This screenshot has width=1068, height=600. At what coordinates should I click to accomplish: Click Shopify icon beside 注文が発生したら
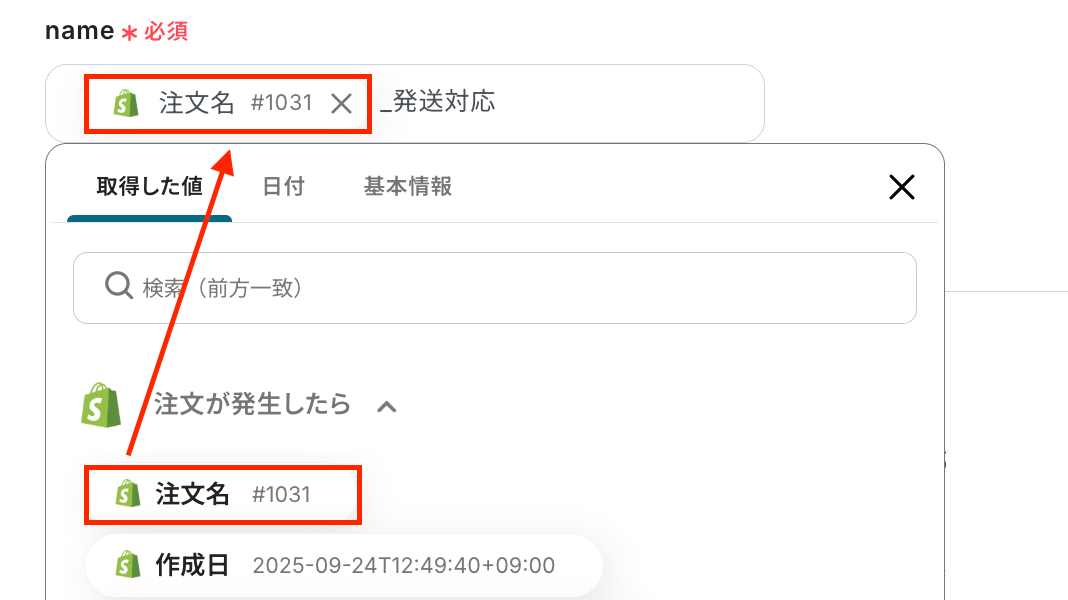tap(101, 405)
